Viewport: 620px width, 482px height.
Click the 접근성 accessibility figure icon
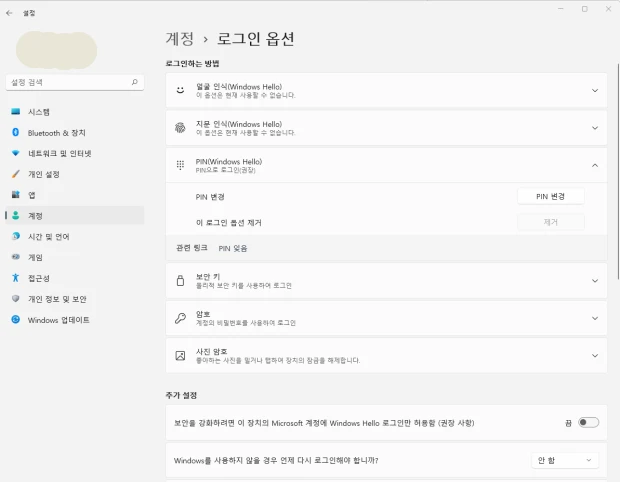coord(15,278)
